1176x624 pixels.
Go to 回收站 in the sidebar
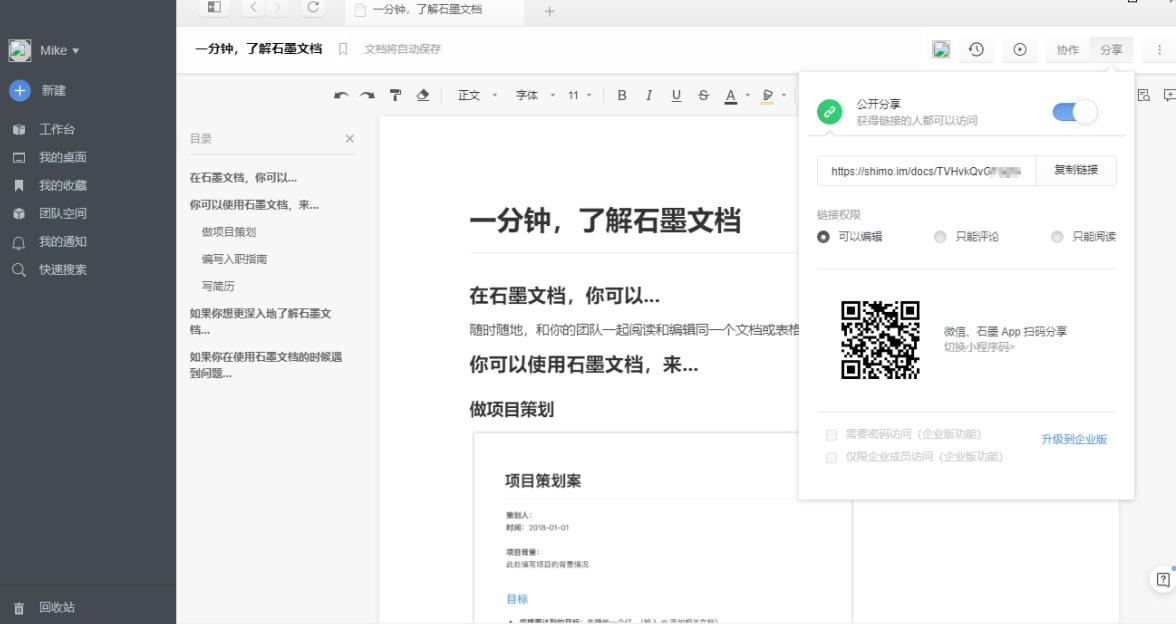(x=56, y=607)
